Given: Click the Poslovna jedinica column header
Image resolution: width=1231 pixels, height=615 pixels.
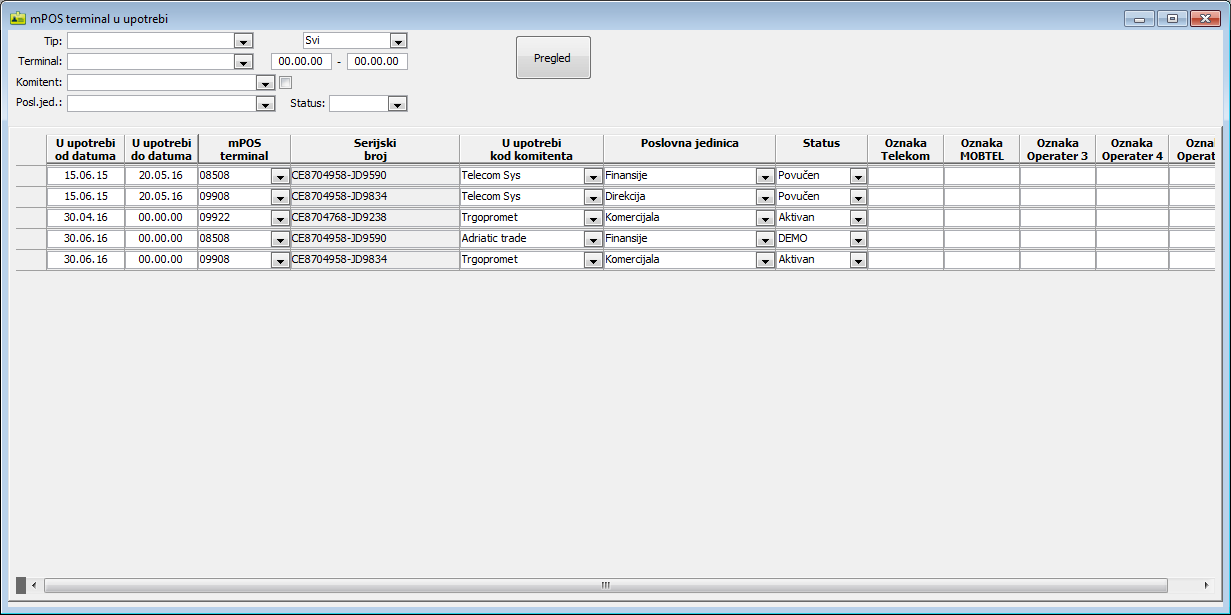Looking at the screenshot, I should [x=689, y=144].
